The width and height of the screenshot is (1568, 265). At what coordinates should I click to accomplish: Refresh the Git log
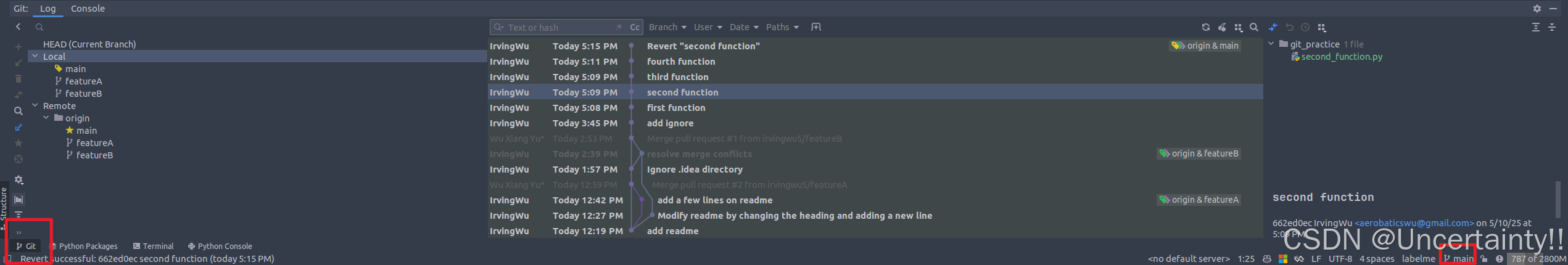click(1205, 27)
